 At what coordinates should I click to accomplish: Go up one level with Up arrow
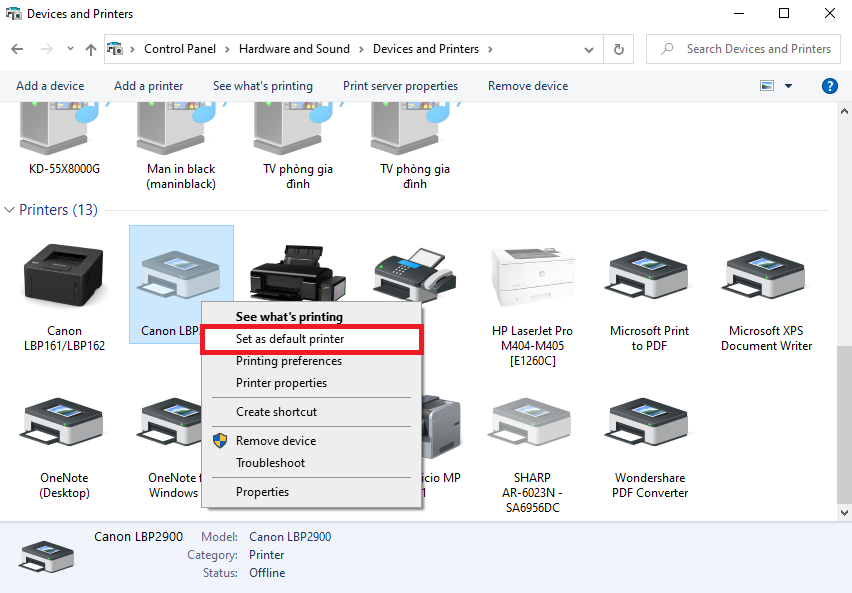pyautogui.click(x=91, y=49)
